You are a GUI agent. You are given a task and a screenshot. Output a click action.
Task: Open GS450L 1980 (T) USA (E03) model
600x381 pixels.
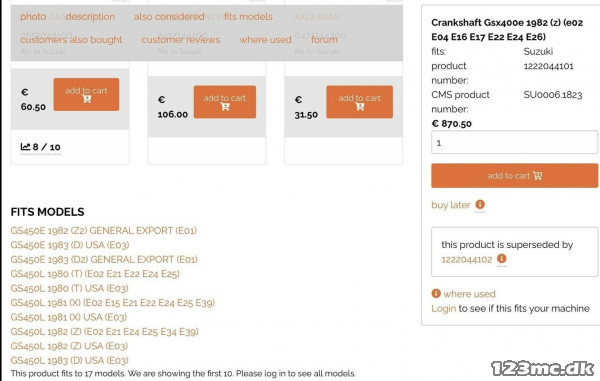pyautogui.click(x=69, y=288)
